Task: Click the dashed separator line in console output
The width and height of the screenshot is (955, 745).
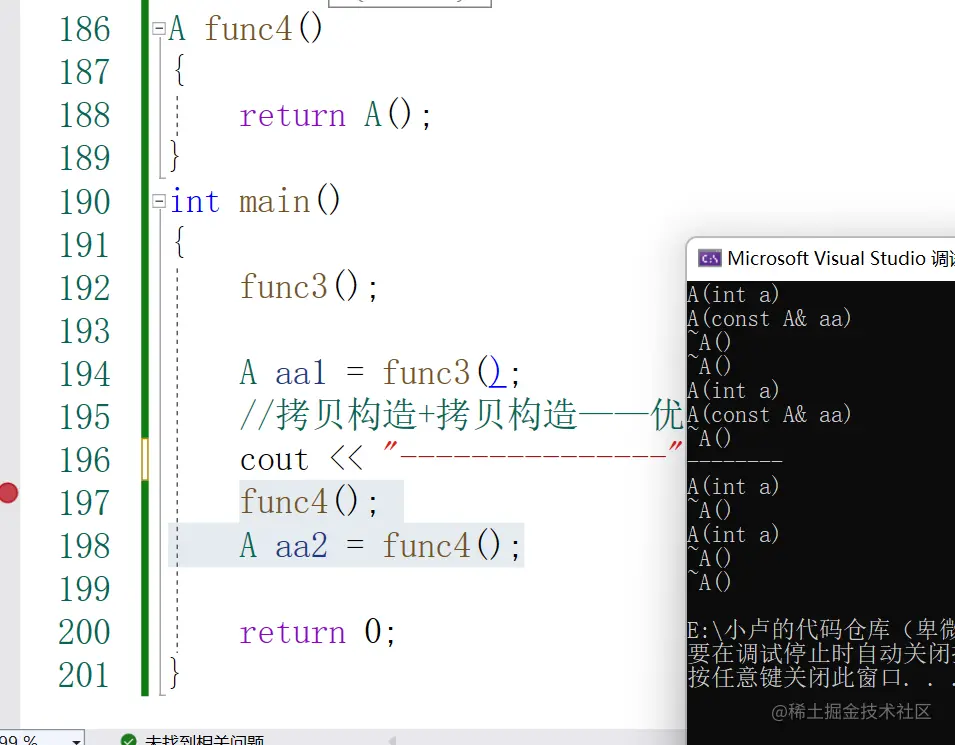Action: 735,462
